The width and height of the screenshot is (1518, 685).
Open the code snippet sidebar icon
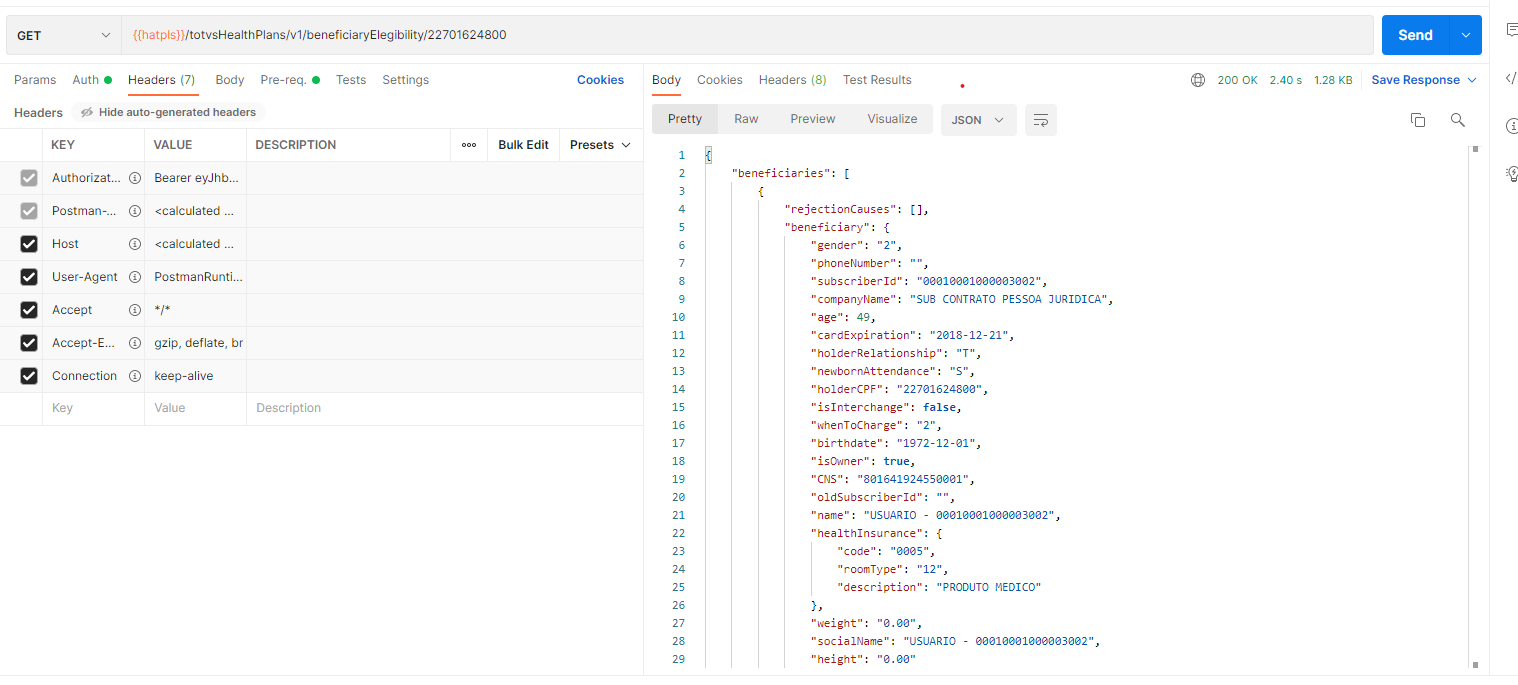pyautogui.click(x=1510, y=78)
